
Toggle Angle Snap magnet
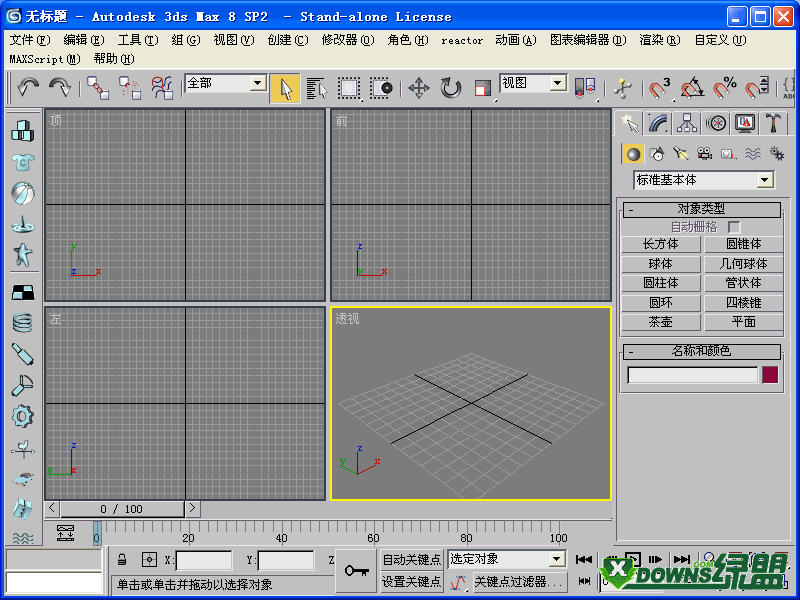(692, 88)
